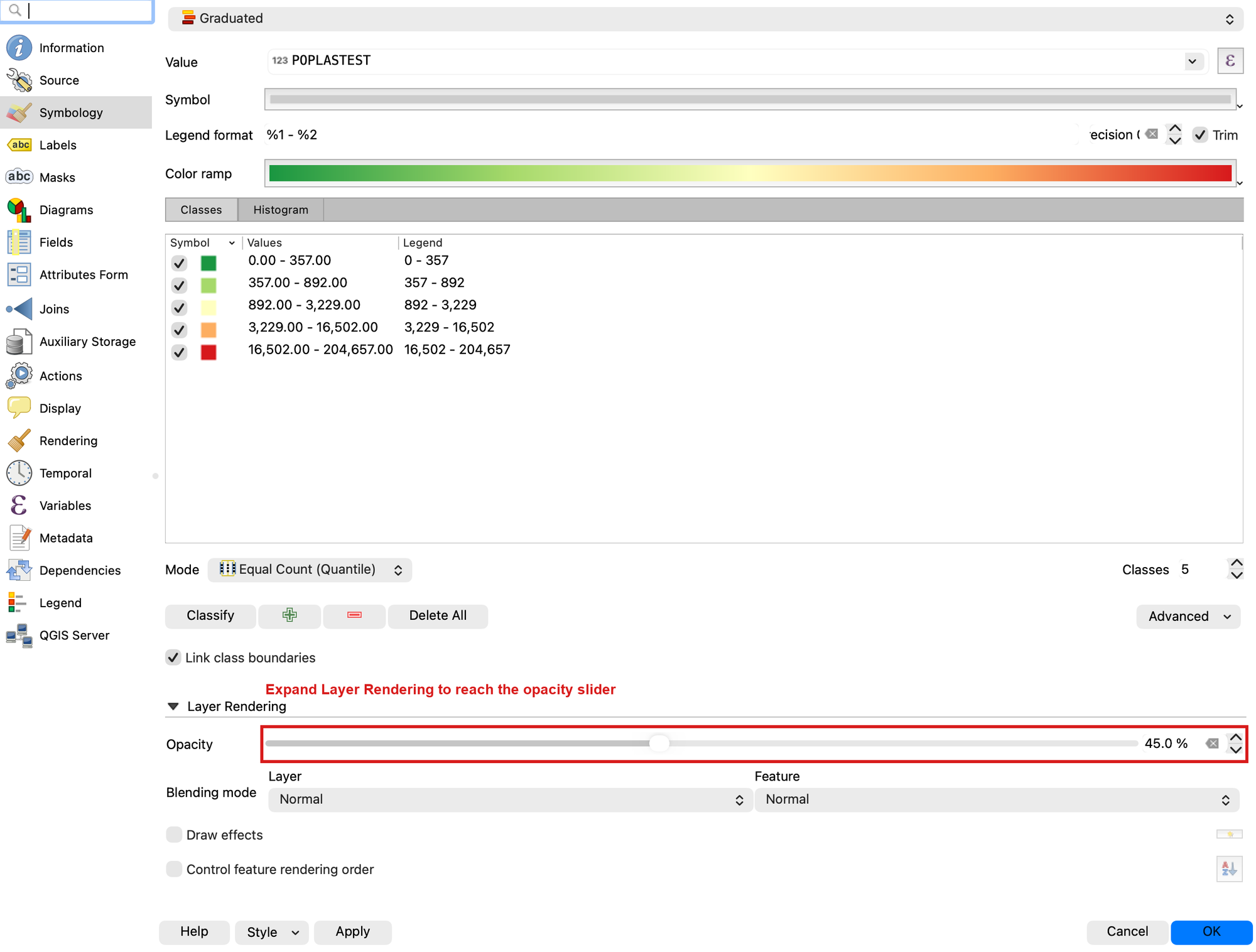
Task: Open the Temporal clock icon
Action: coord(19,473)
